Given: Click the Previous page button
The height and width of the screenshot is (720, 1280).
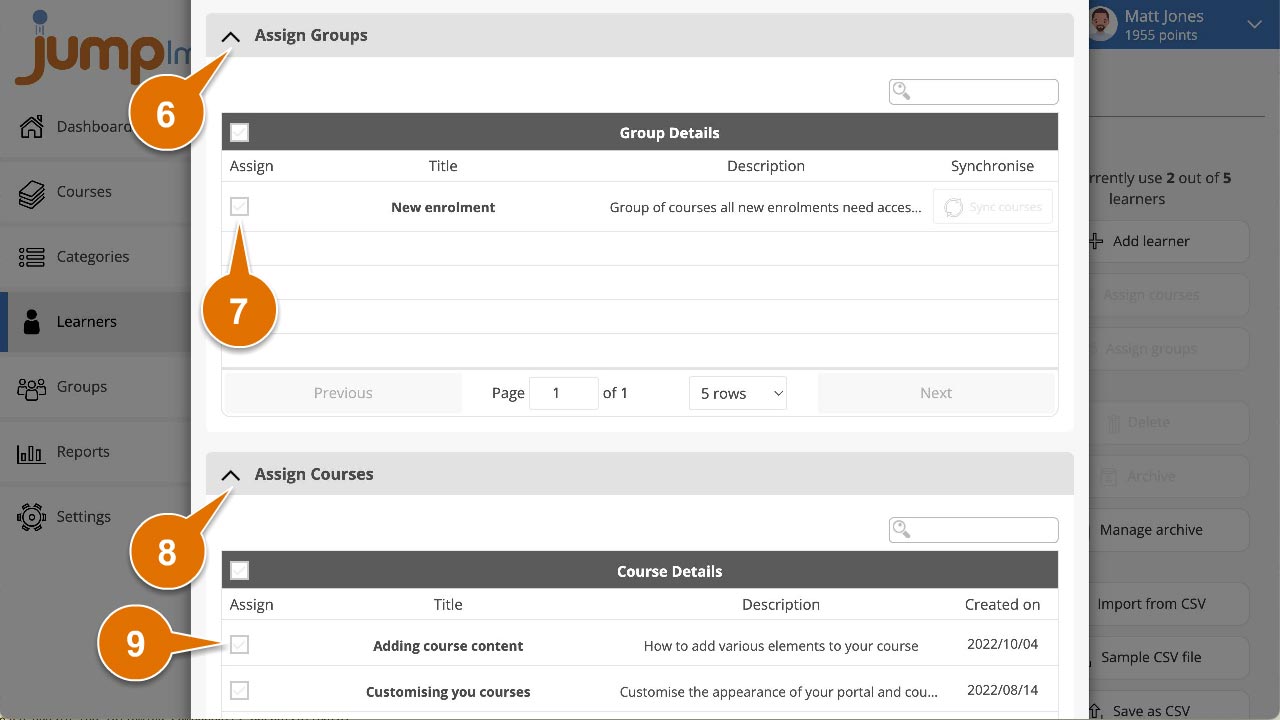Looking at the screenshot, I should (343, 393).
